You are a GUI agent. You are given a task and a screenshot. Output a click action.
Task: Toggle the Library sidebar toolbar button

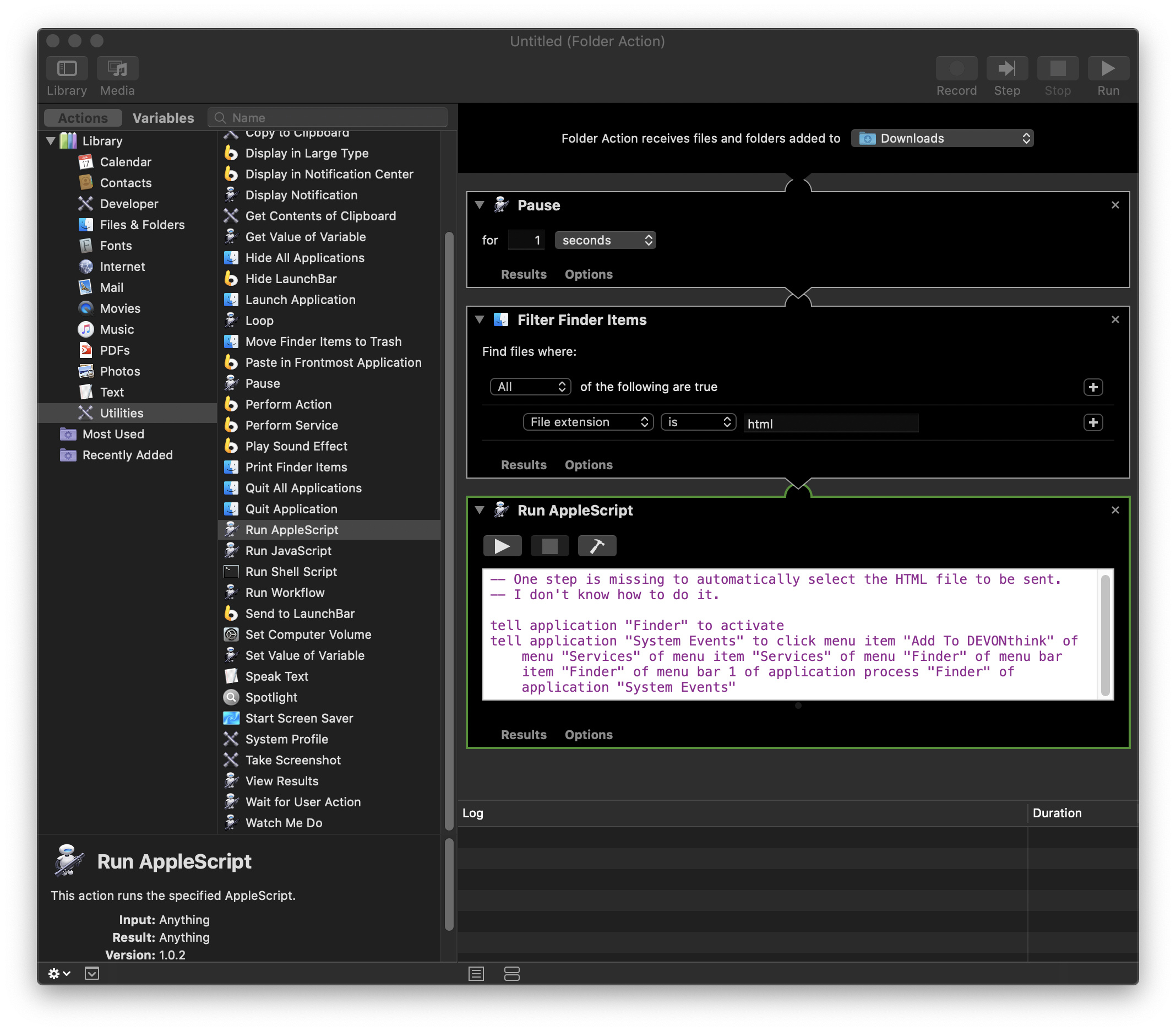[x=67, y=68]
